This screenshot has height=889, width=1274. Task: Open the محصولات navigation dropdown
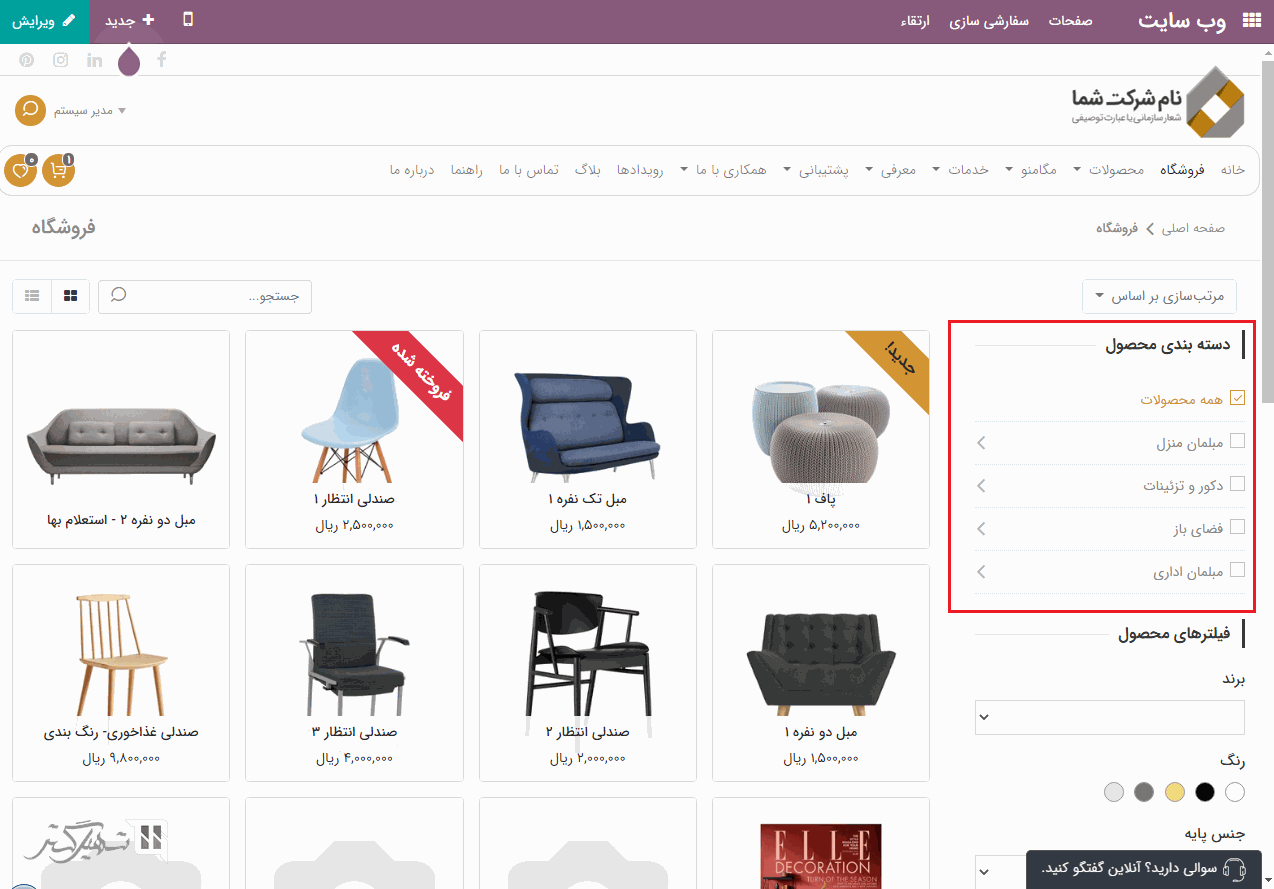[x=1109, y=170]
